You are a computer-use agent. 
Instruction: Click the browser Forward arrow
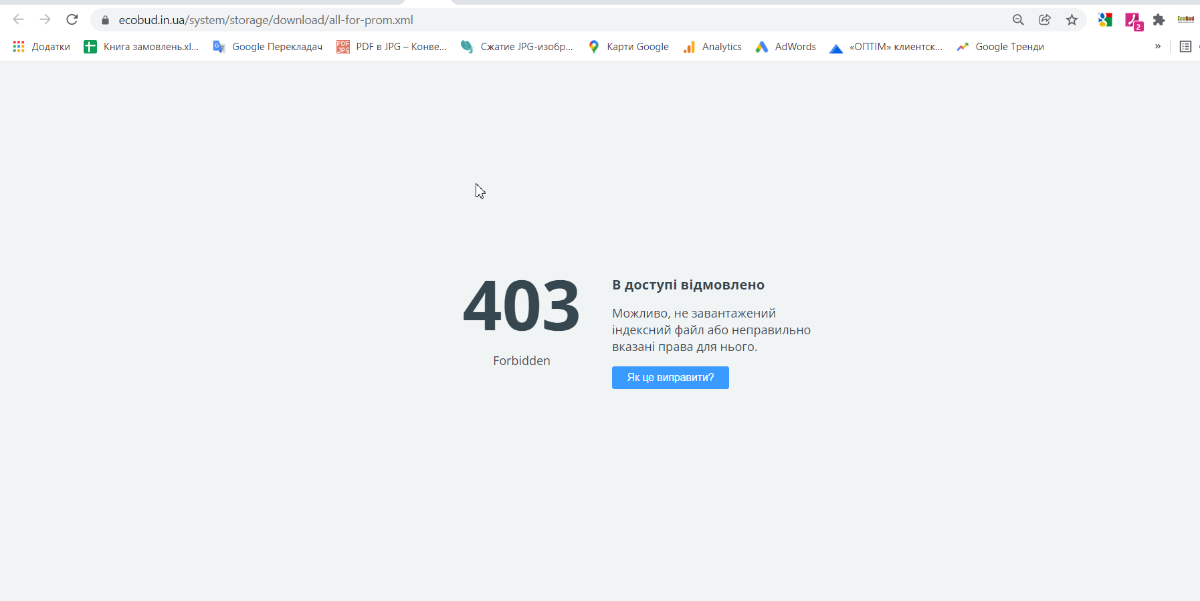(x=45, y=19)
